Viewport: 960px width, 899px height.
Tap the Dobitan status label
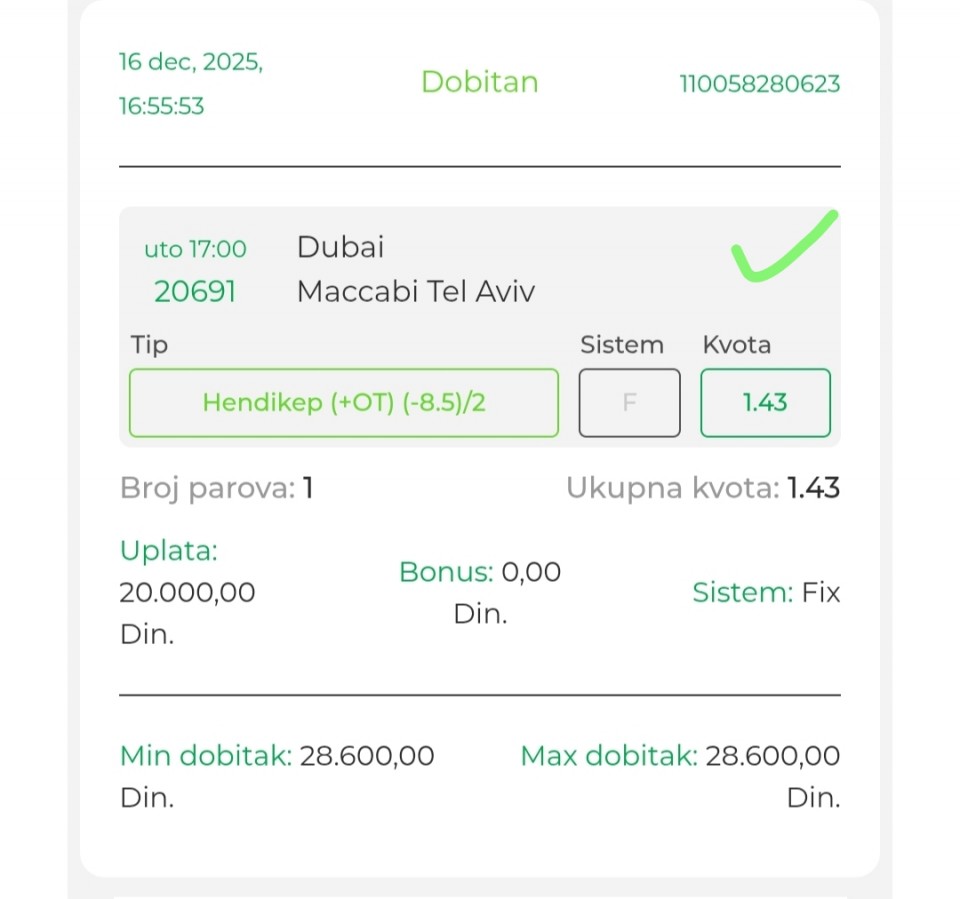479,82
